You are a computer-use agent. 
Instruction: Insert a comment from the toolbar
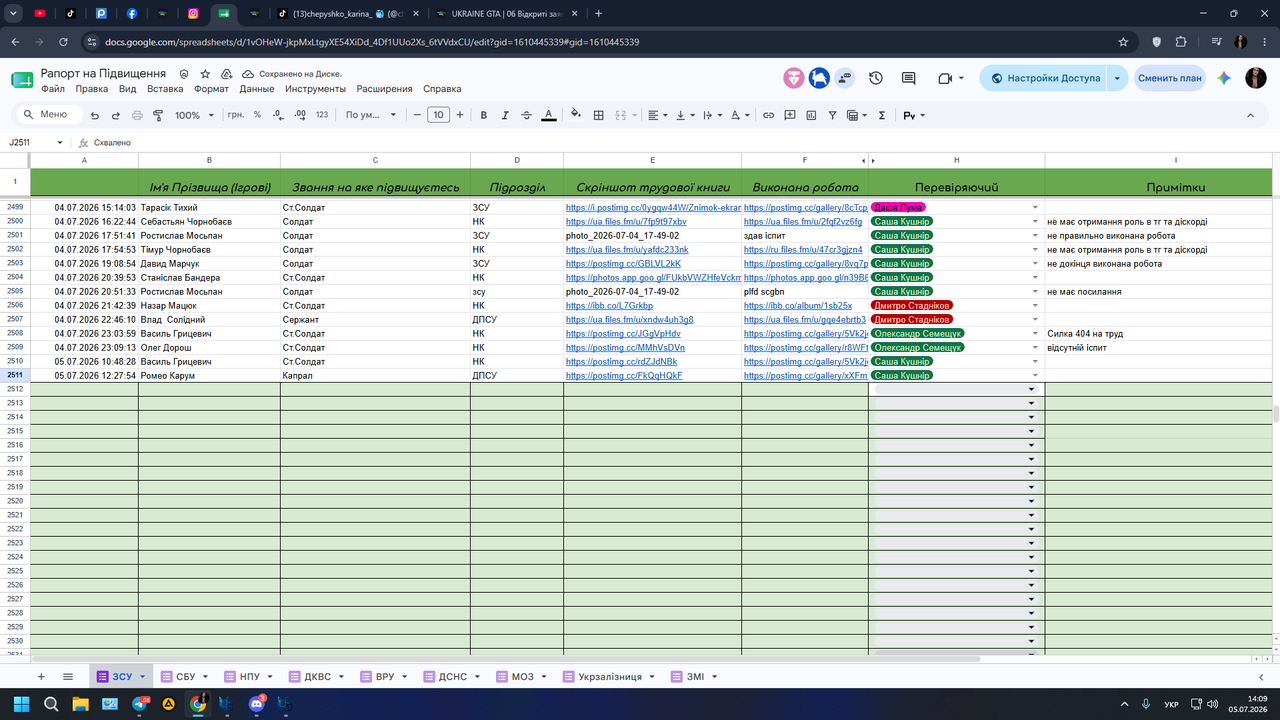[790, 115]
